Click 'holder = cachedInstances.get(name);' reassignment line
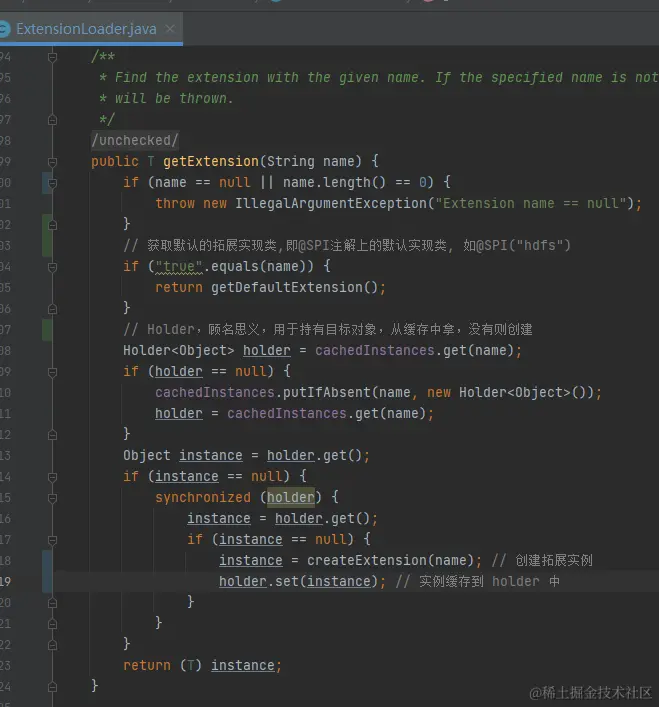The image size is (659, 707). pos(294,413)
